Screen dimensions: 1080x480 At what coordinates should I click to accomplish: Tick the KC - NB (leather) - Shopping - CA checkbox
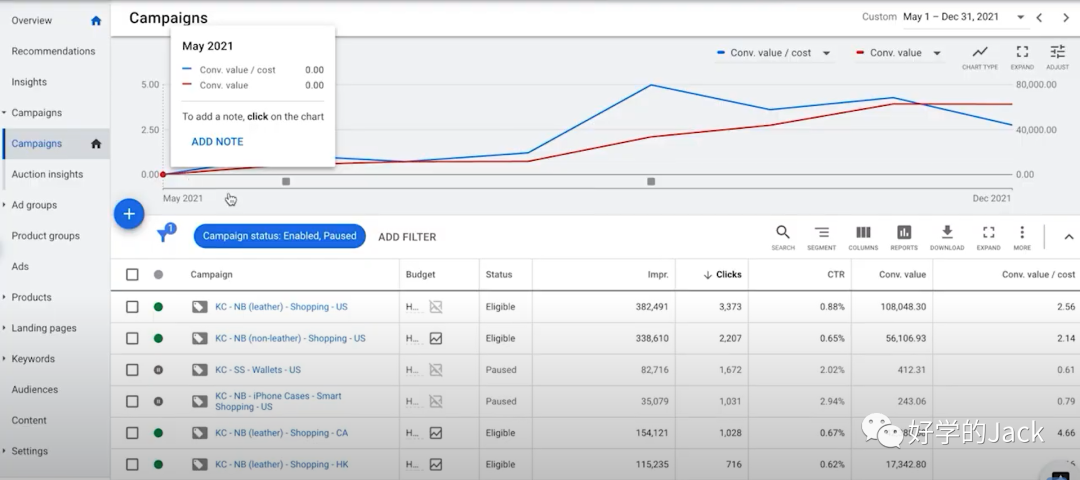132,433
